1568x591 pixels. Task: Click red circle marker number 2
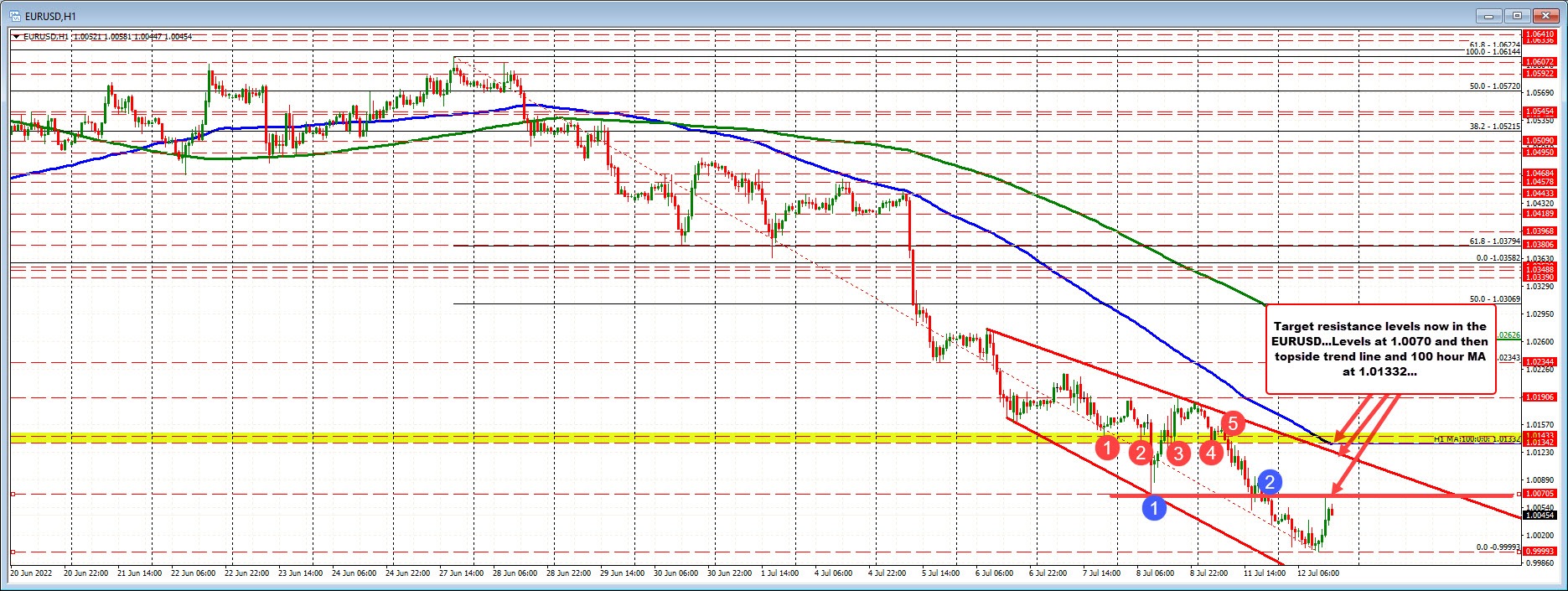point(1140,454)
